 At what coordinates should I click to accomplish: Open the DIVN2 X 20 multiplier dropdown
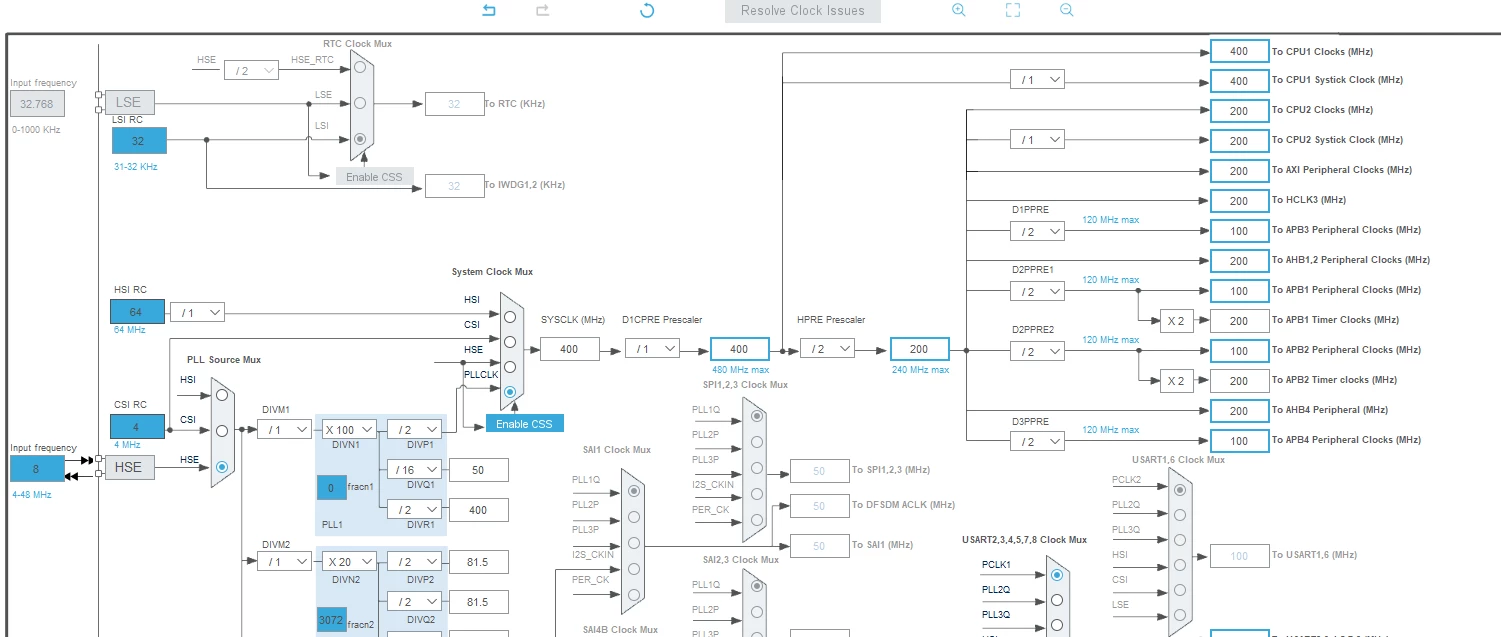tap(349, 561)
